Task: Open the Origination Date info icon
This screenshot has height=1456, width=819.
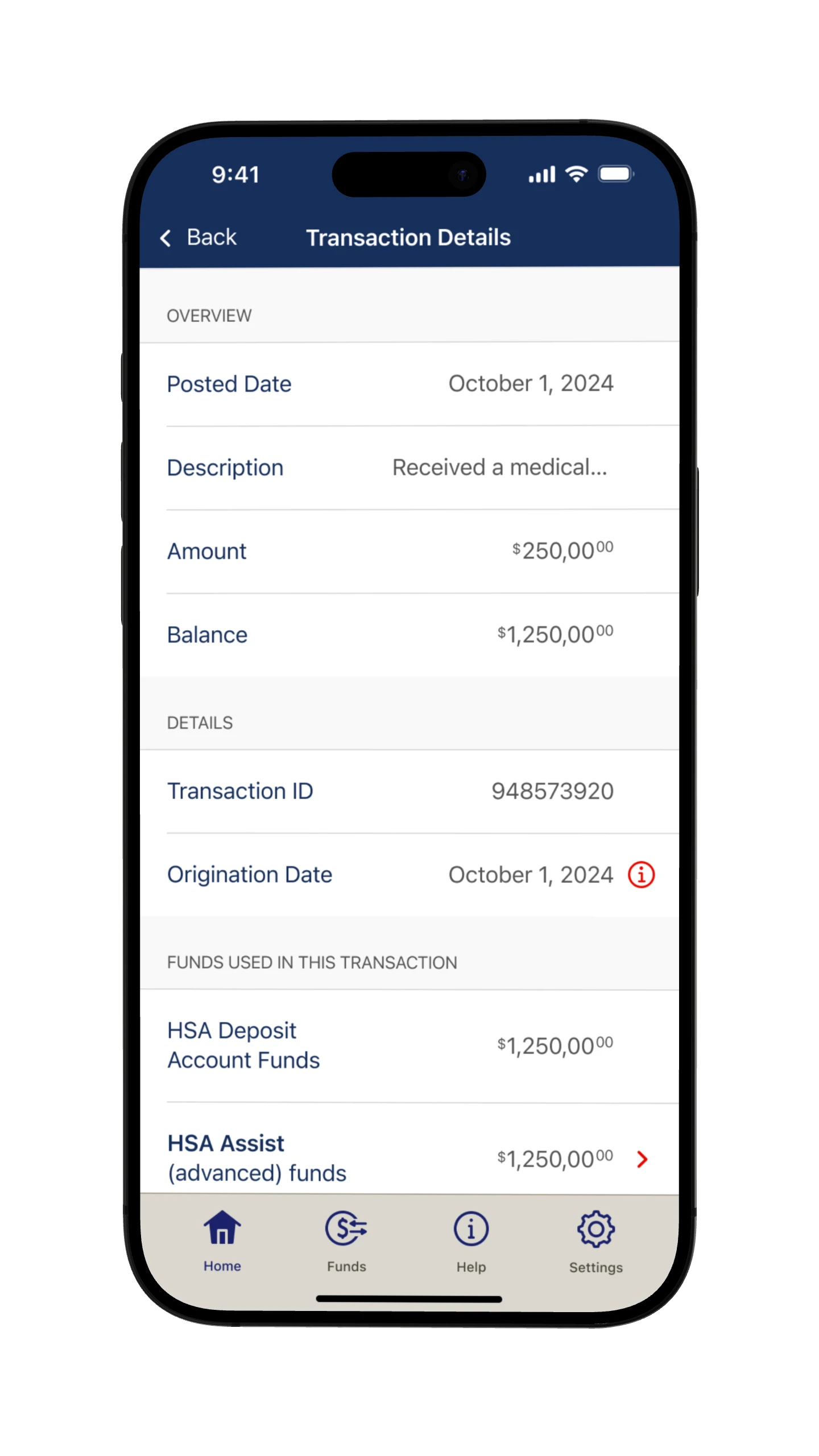Action: (x=641, y=875)
